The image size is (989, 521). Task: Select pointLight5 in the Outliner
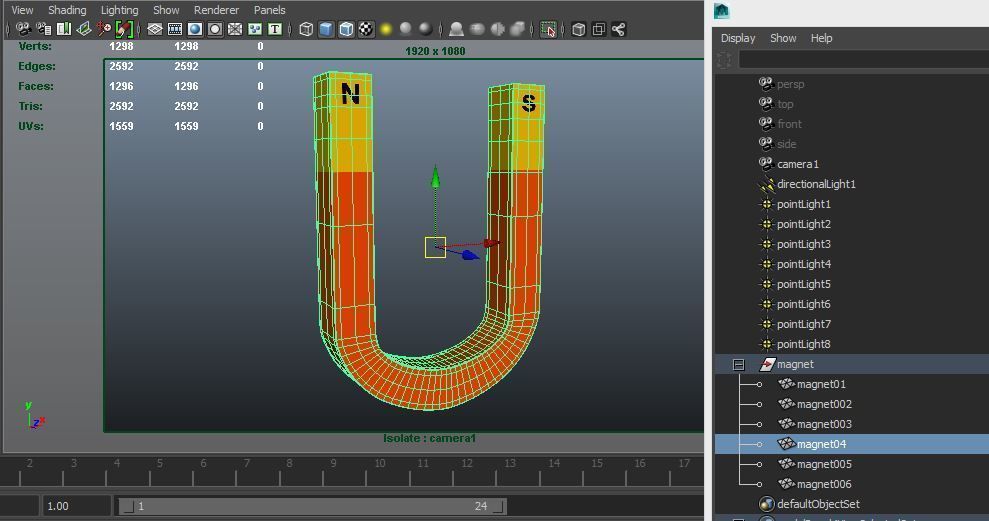coord(803,284)
